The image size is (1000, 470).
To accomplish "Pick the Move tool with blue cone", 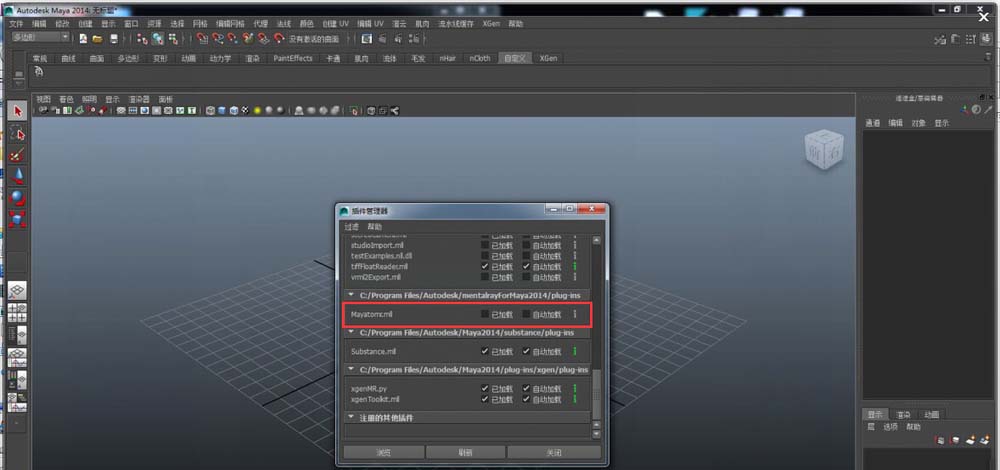I will tap(17, 176).
